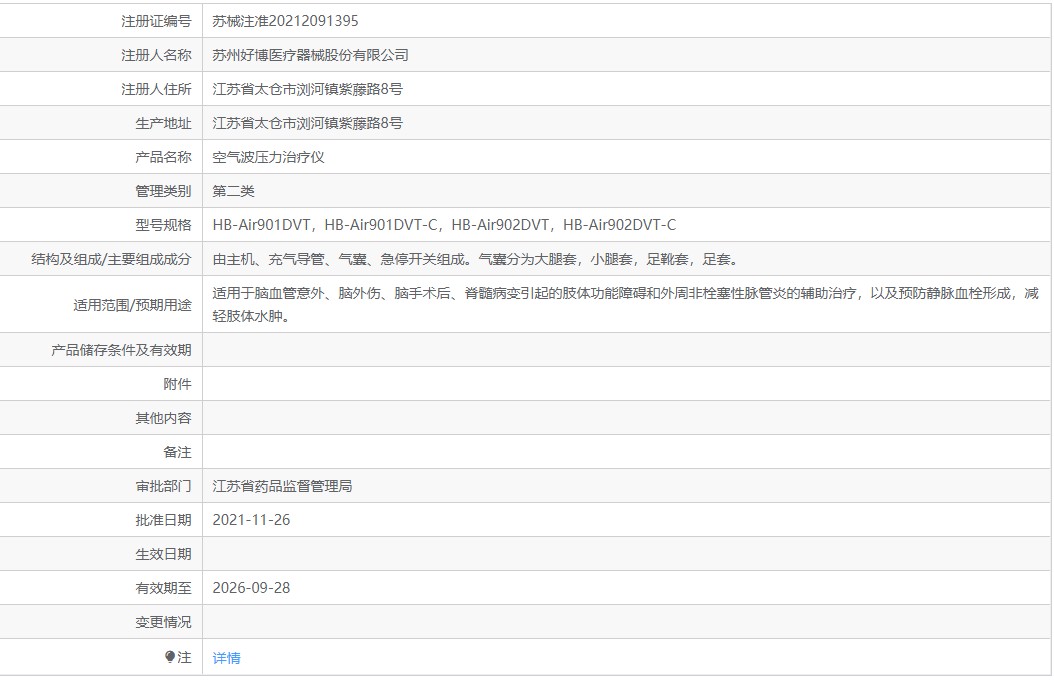Select company name 苏州好博医疗器械股份有限公司

[310, 55]
